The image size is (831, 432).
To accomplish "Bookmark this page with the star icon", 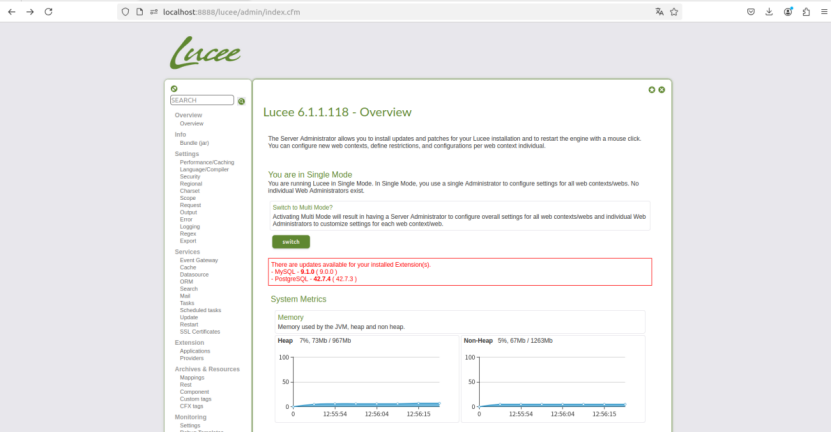I will point(675,12).
